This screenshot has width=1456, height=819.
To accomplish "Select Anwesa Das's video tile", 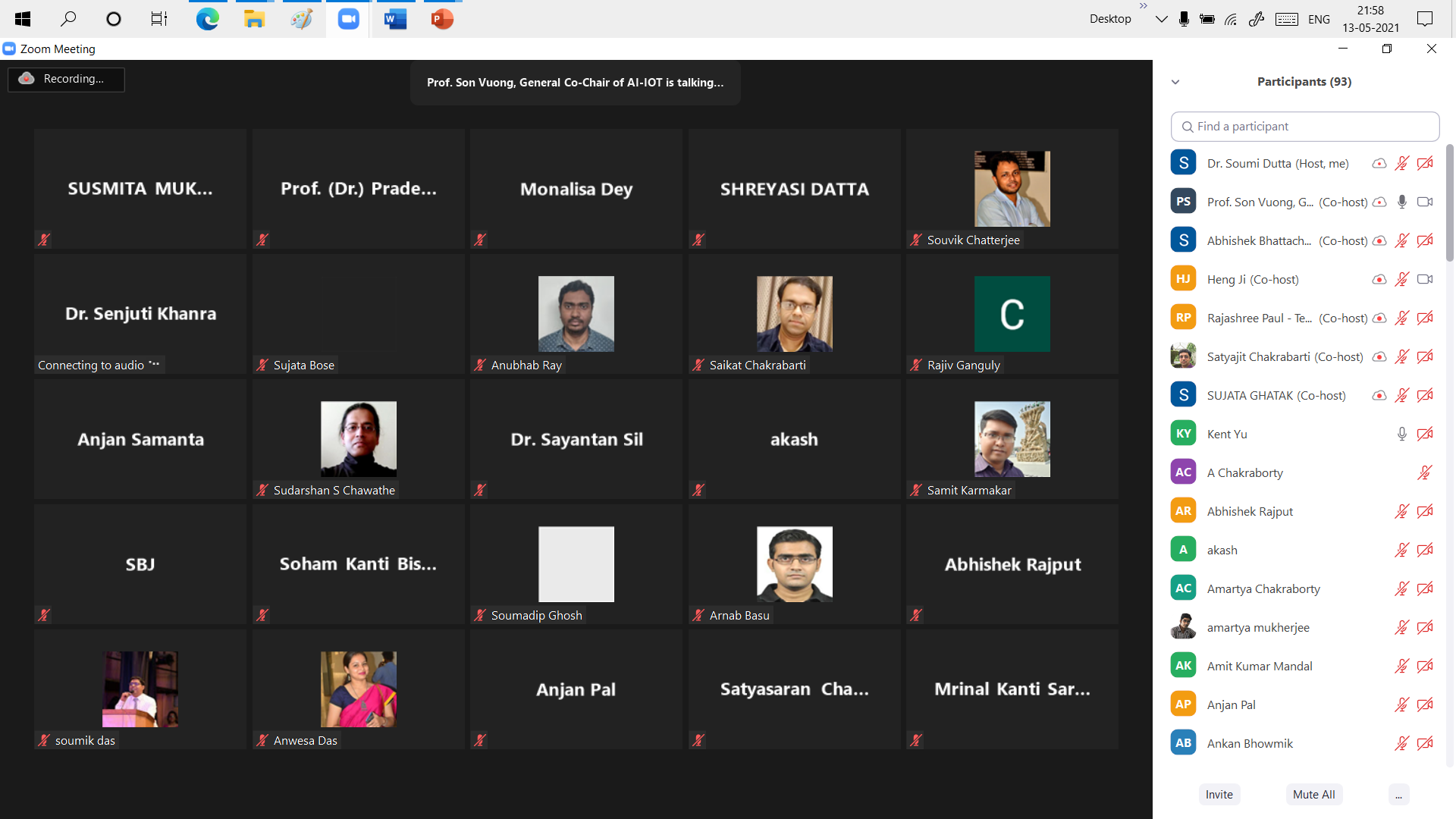I will coord(359,689).
